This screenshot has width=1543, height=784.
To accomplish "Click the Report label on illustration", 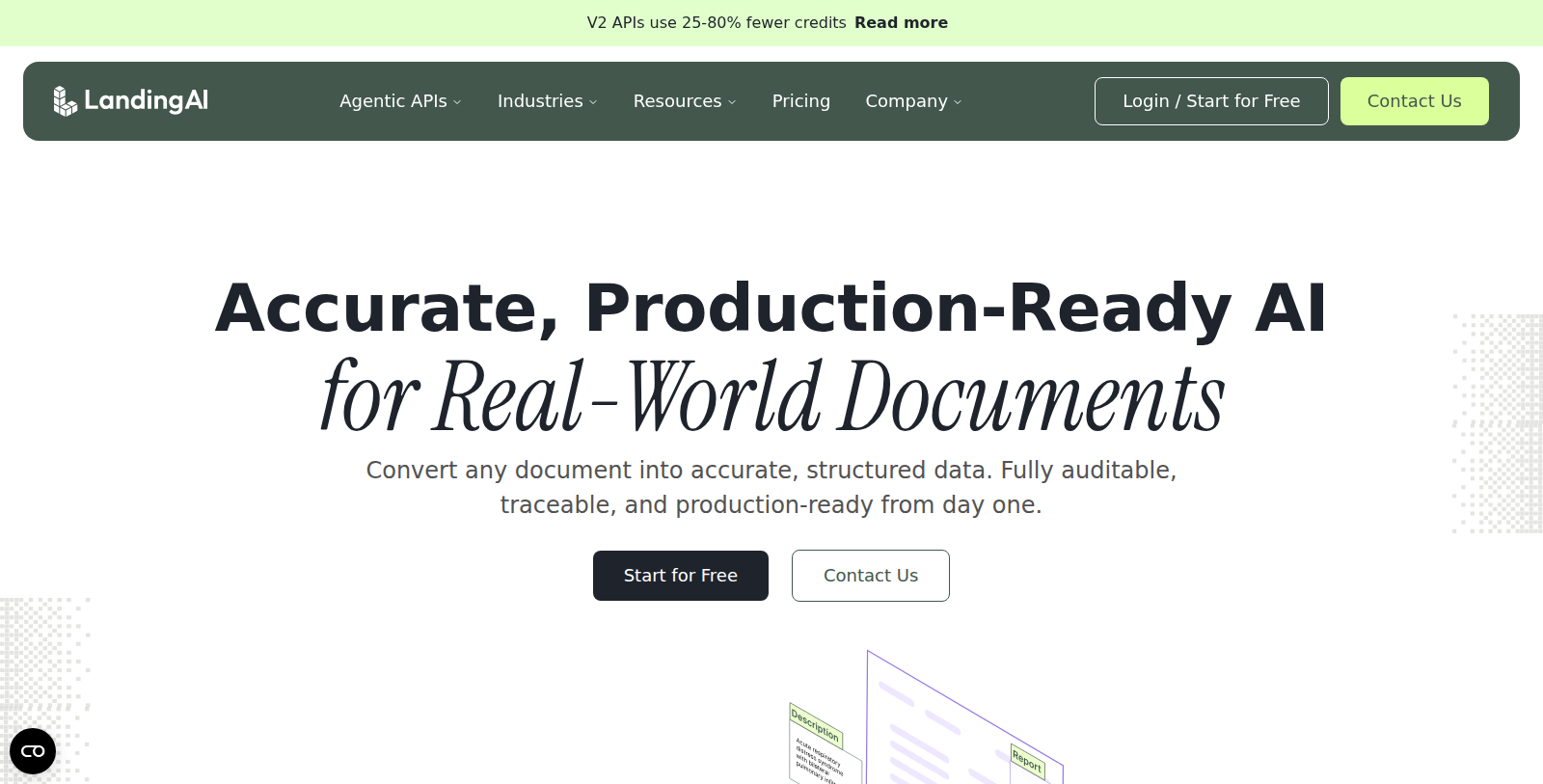I will click(x=1027, y=762).
